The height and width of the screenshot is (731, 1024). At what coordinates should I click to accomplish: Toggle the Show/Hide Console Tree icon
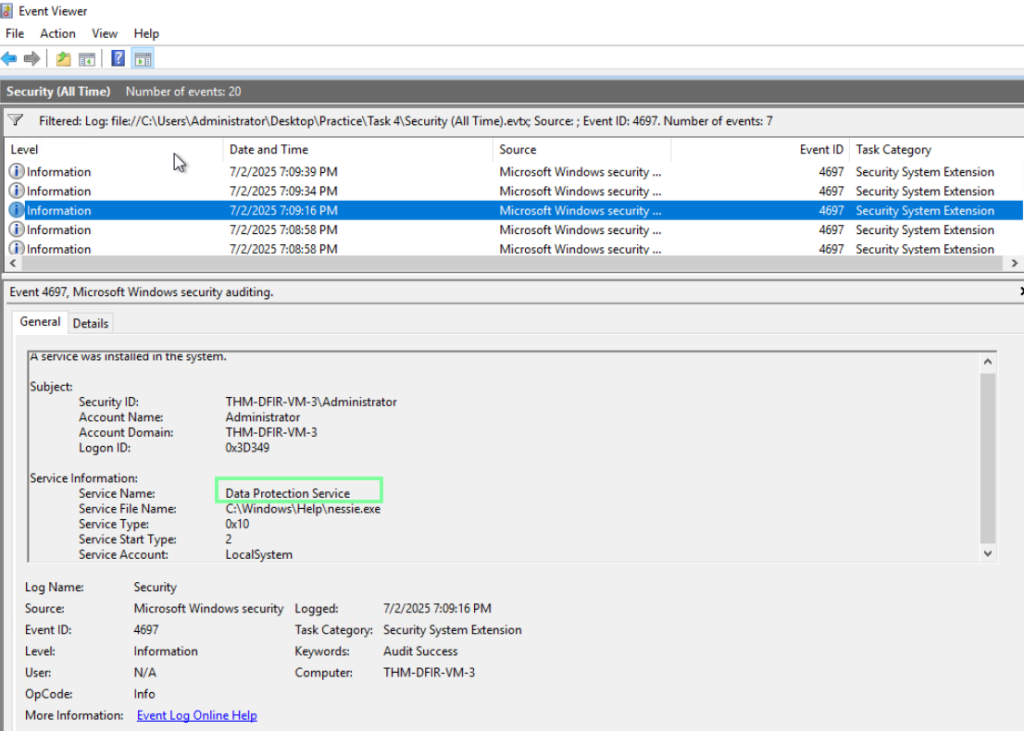pyautogui.click(x=87, y=59)
